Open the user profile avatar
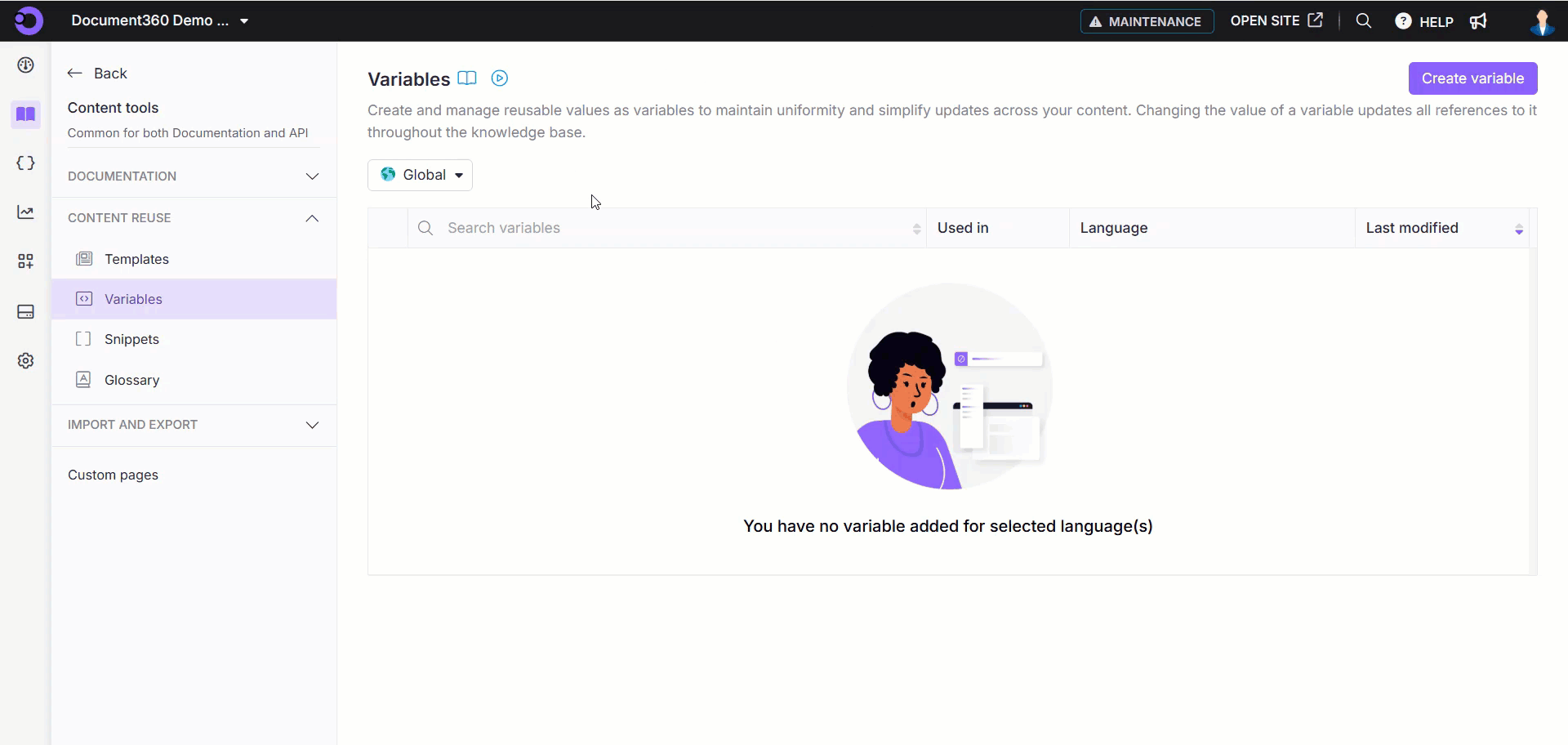This screenshot has height=745, width=1568. [x=1542, y=22]
